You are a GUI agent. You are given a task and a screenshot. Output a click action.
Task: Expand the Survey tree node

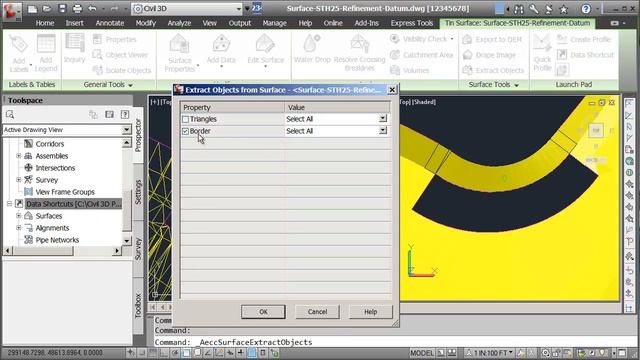[x=19, y=180]
